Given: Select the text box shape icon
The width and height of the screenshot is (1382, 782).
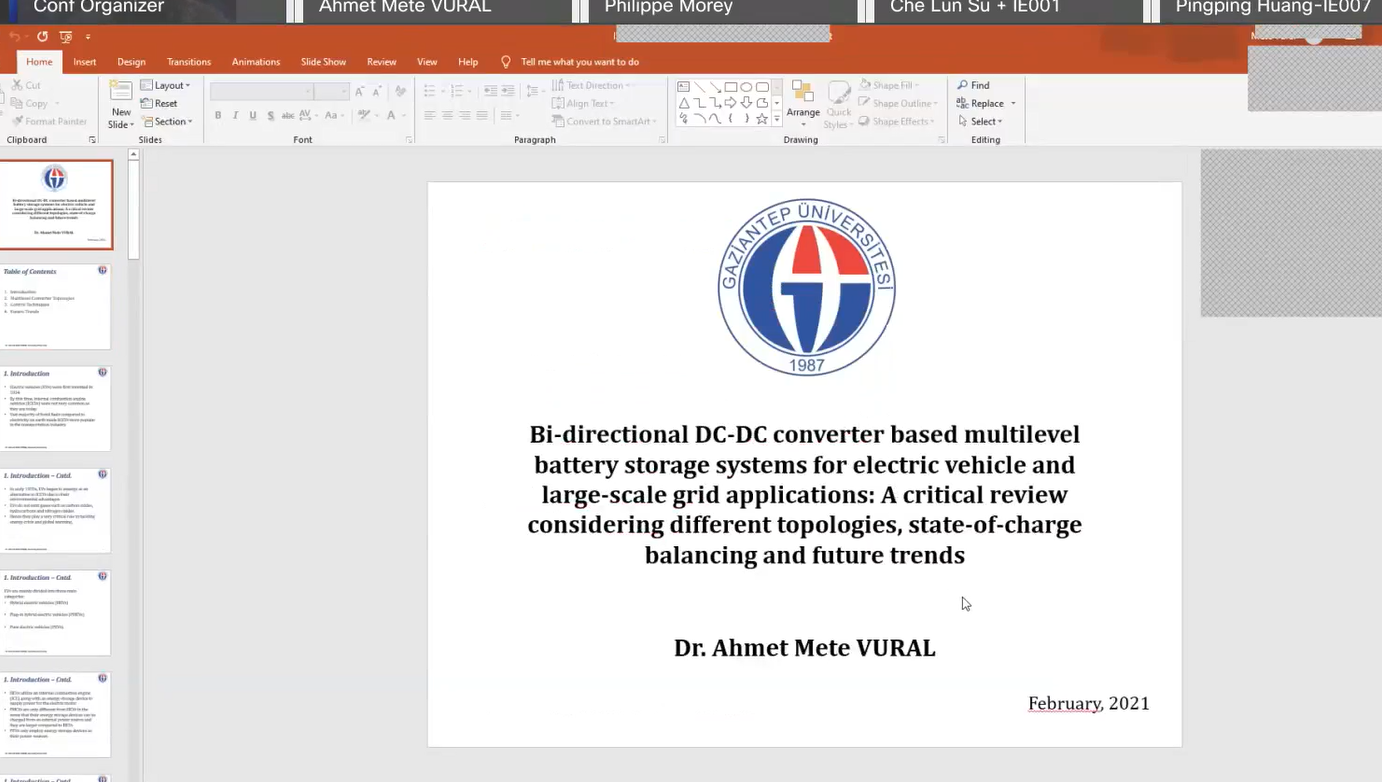Looking at the screenshot, I should 684,87.
